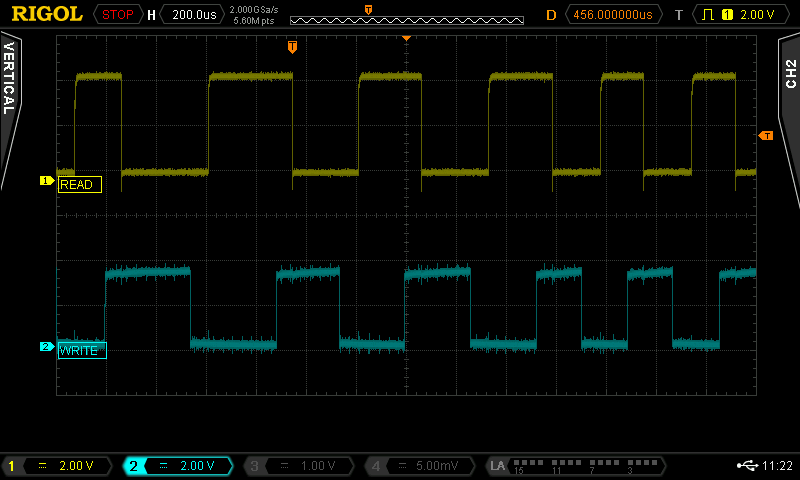Toggle channel 3 at 1.00 V

coord(298,466)
